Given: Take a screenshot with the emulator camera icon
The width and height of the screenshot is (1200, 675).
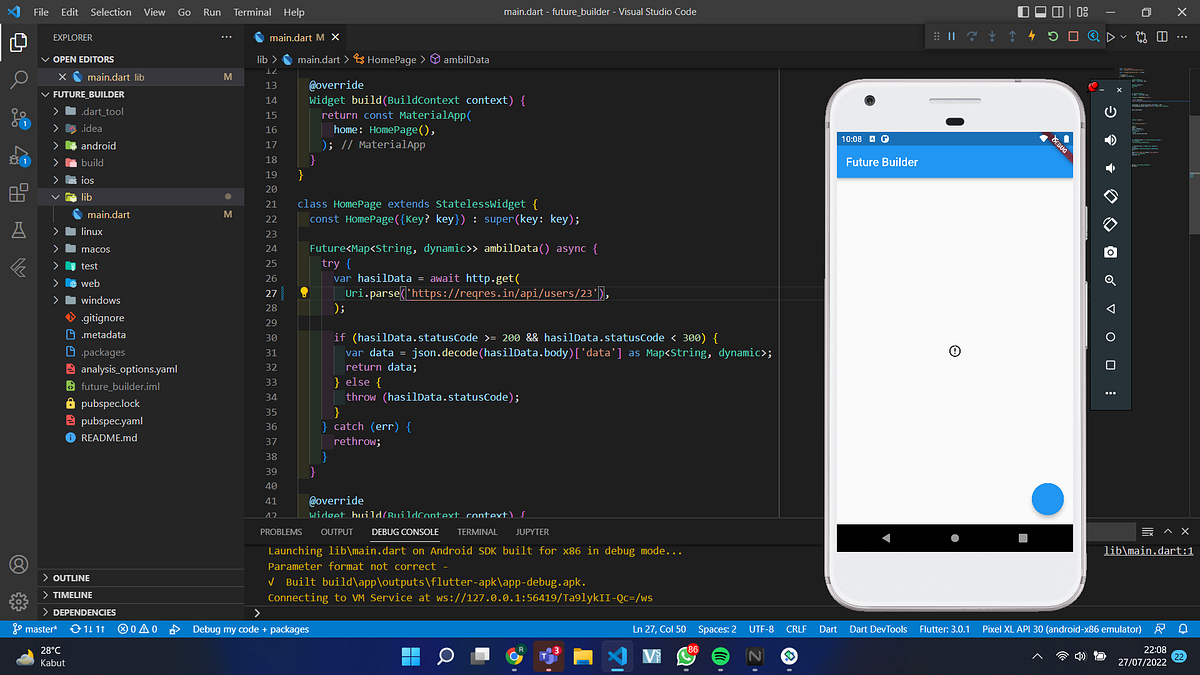Looking at the screenshot, I should [1110, 252].
